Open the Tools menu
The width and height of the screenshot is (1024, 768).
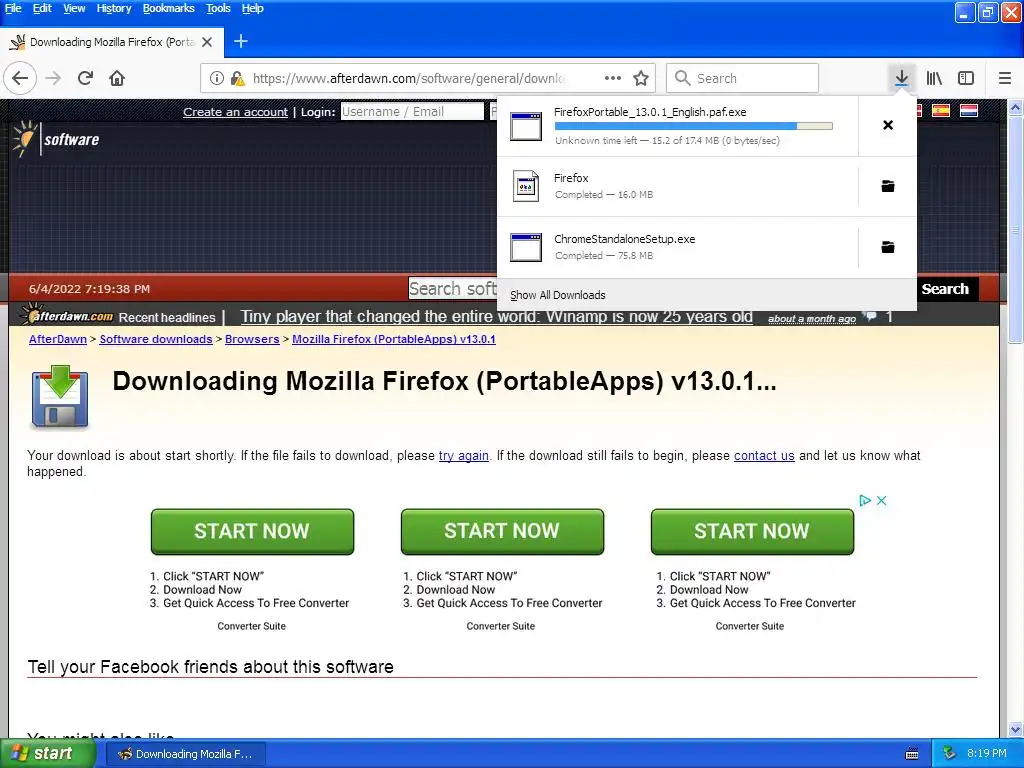pos(218,8)
